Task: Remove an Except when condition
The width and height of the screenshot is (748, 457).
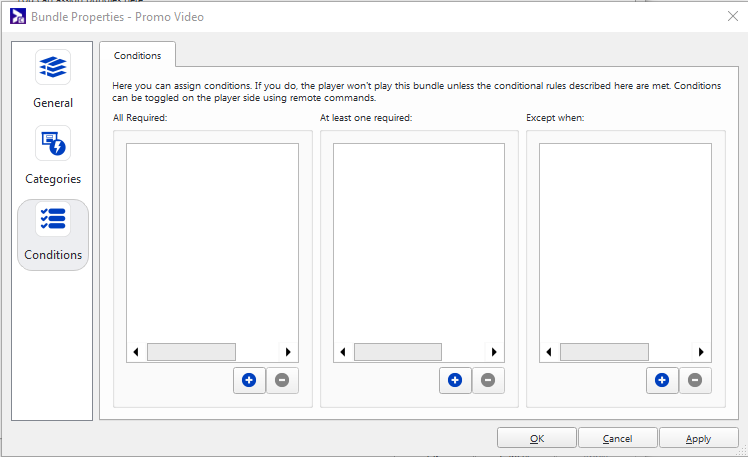Action: click(x=695, y=380)
